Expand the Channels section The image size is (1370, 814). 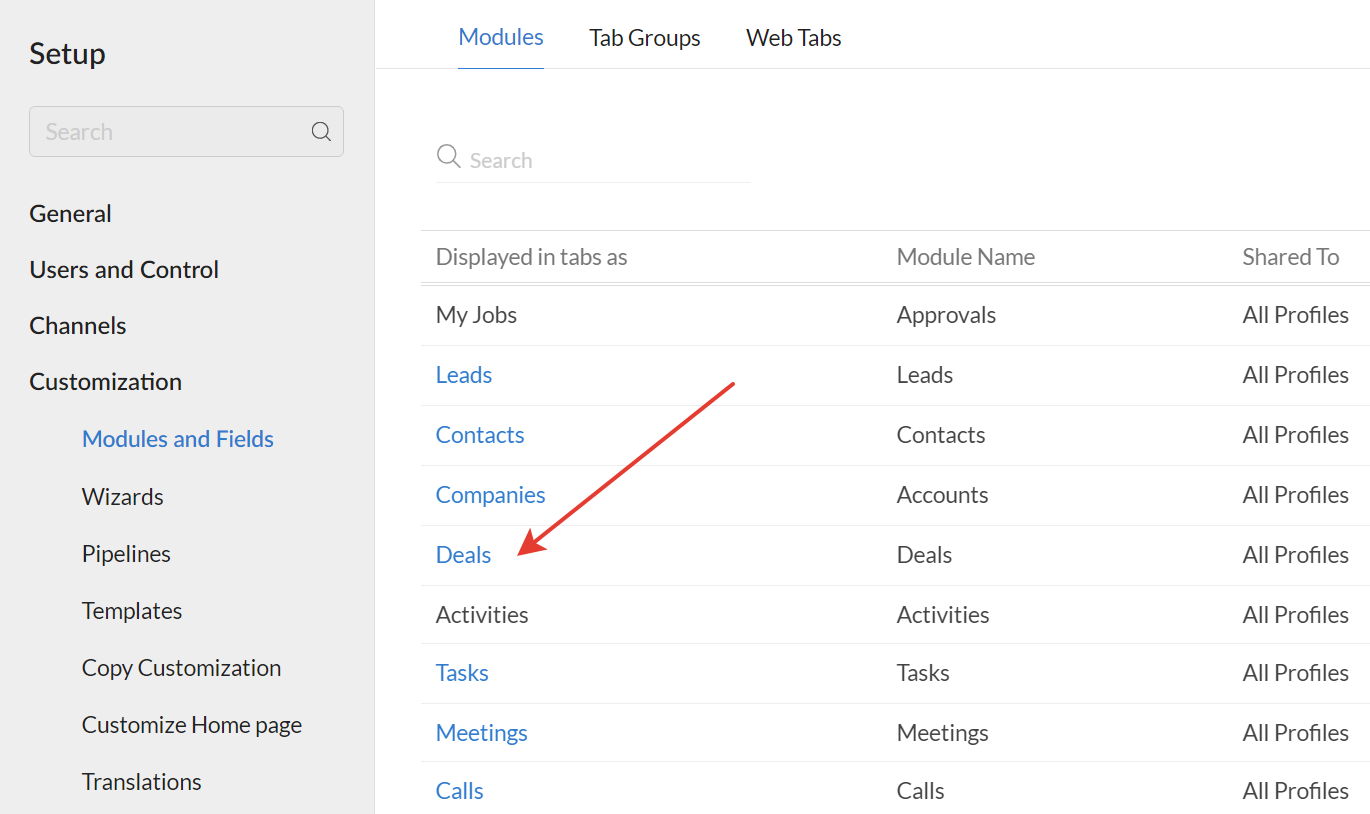coord(77,325)
